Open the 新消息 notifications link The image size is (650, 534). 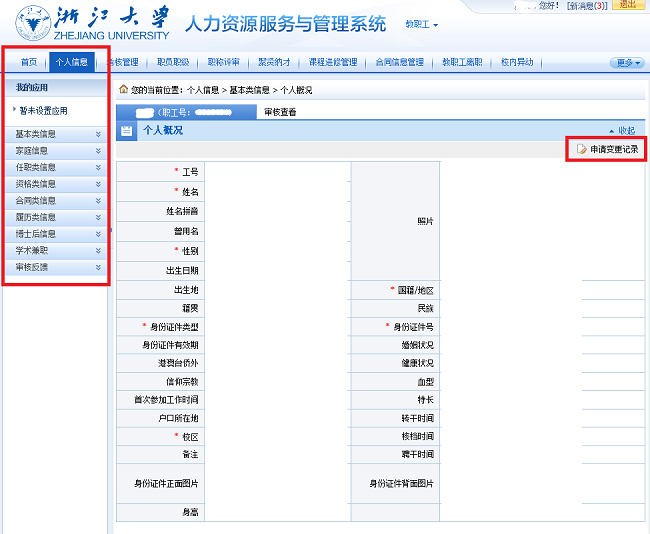coord(586,6)
